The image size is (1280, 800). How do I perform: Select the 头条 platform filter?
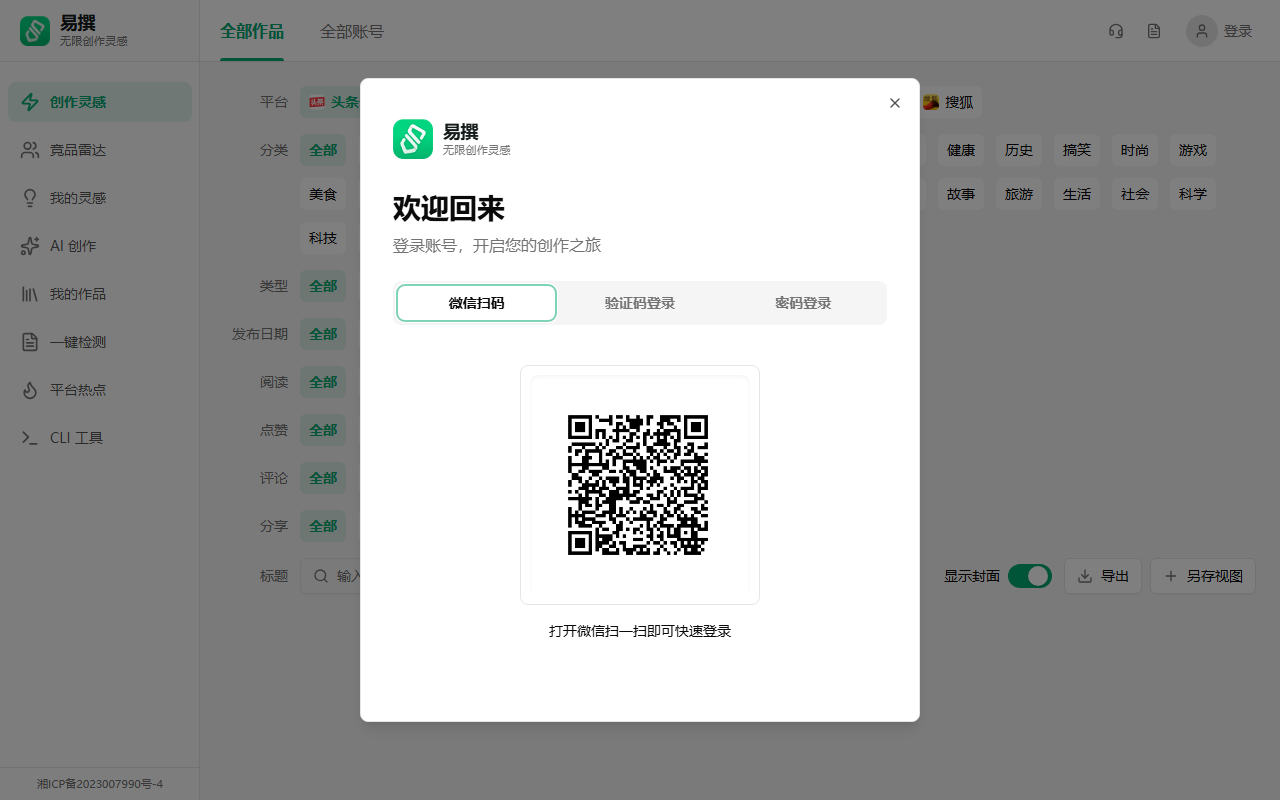pos(334,102)
